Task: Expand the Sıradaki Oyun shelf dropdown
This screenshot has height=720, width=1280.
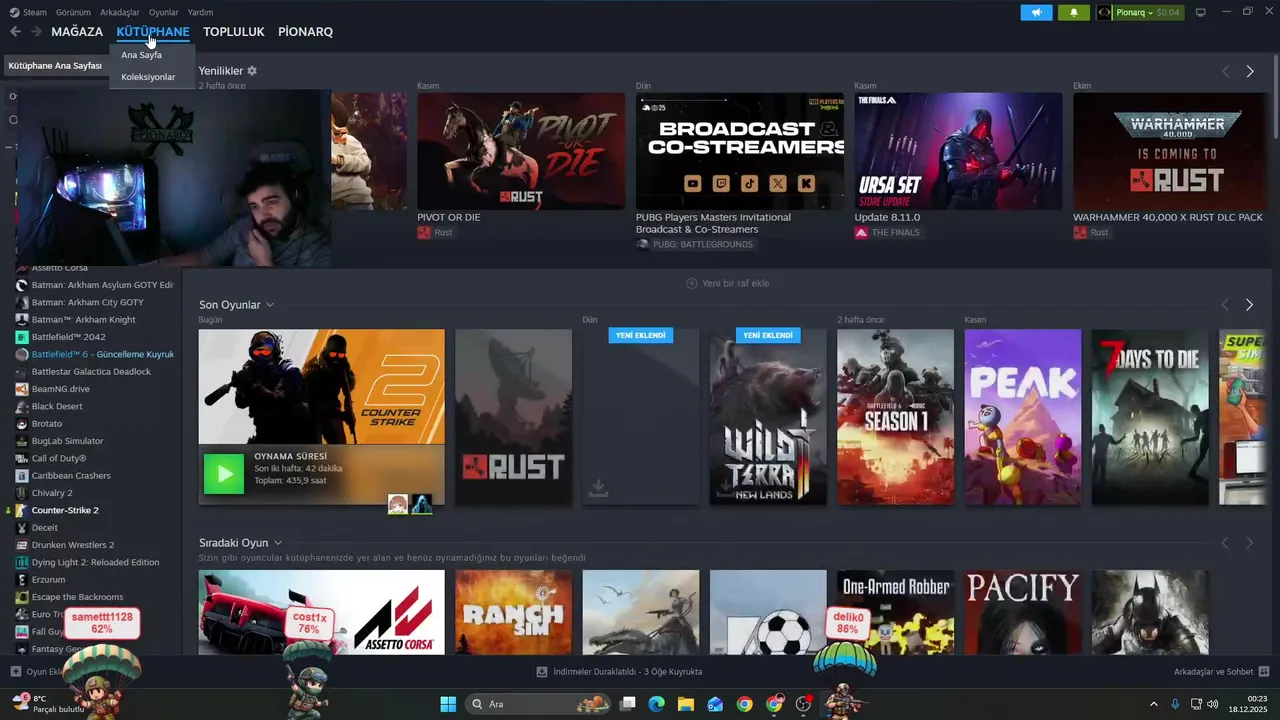Action: [x=278, y=543]
